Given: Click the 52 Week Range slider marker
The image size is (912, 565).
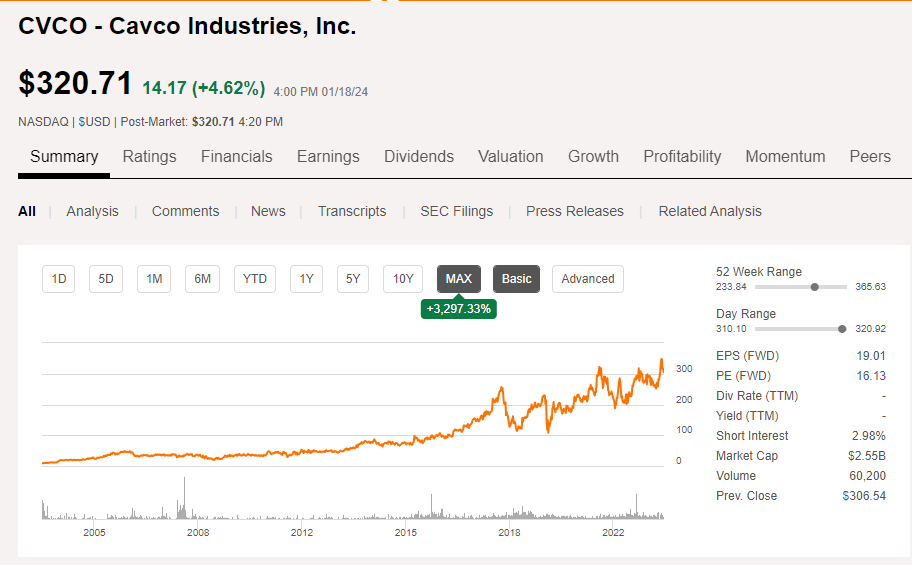Looking at the screenshot, I should (815, 287).
